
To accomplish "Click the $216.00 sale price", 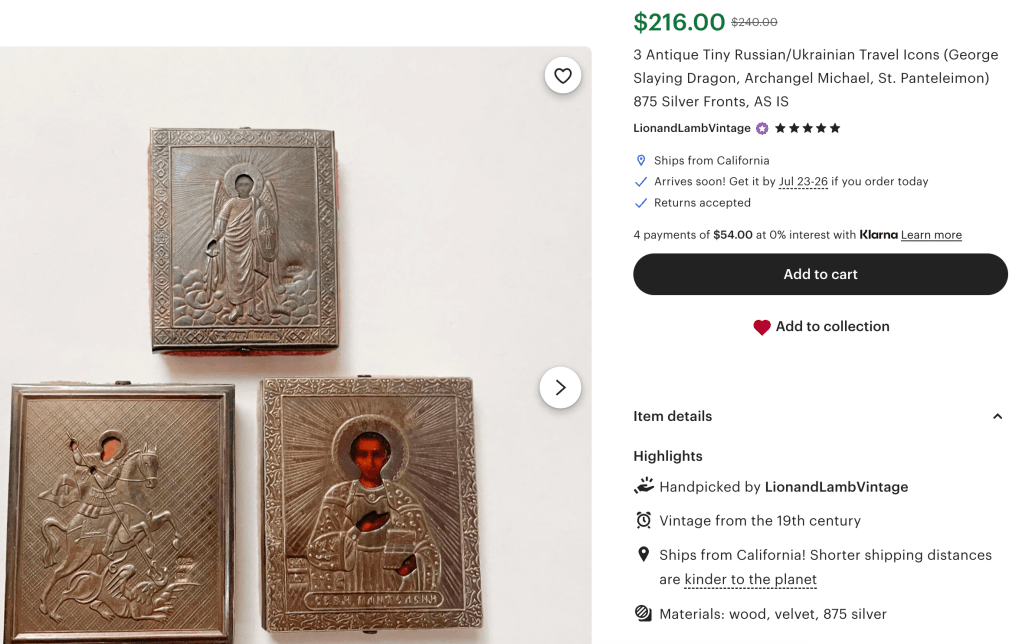I will (679, 22).
